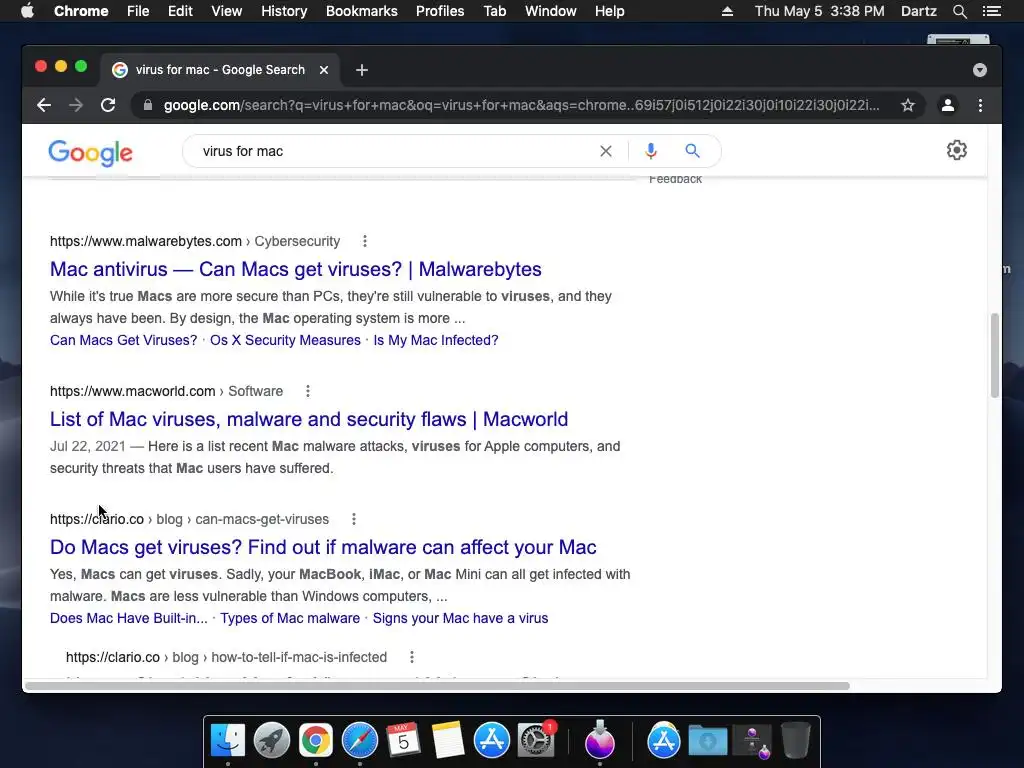View site info via the padlock icon
Screen dimensions: 1024x768
pos(148,105)
